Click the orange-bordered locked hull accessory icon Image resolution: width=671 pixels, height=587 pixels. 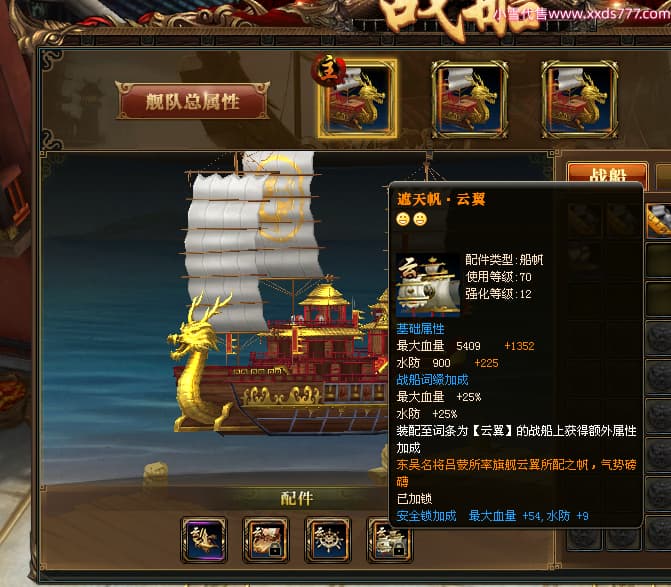(x=266, y=540)
